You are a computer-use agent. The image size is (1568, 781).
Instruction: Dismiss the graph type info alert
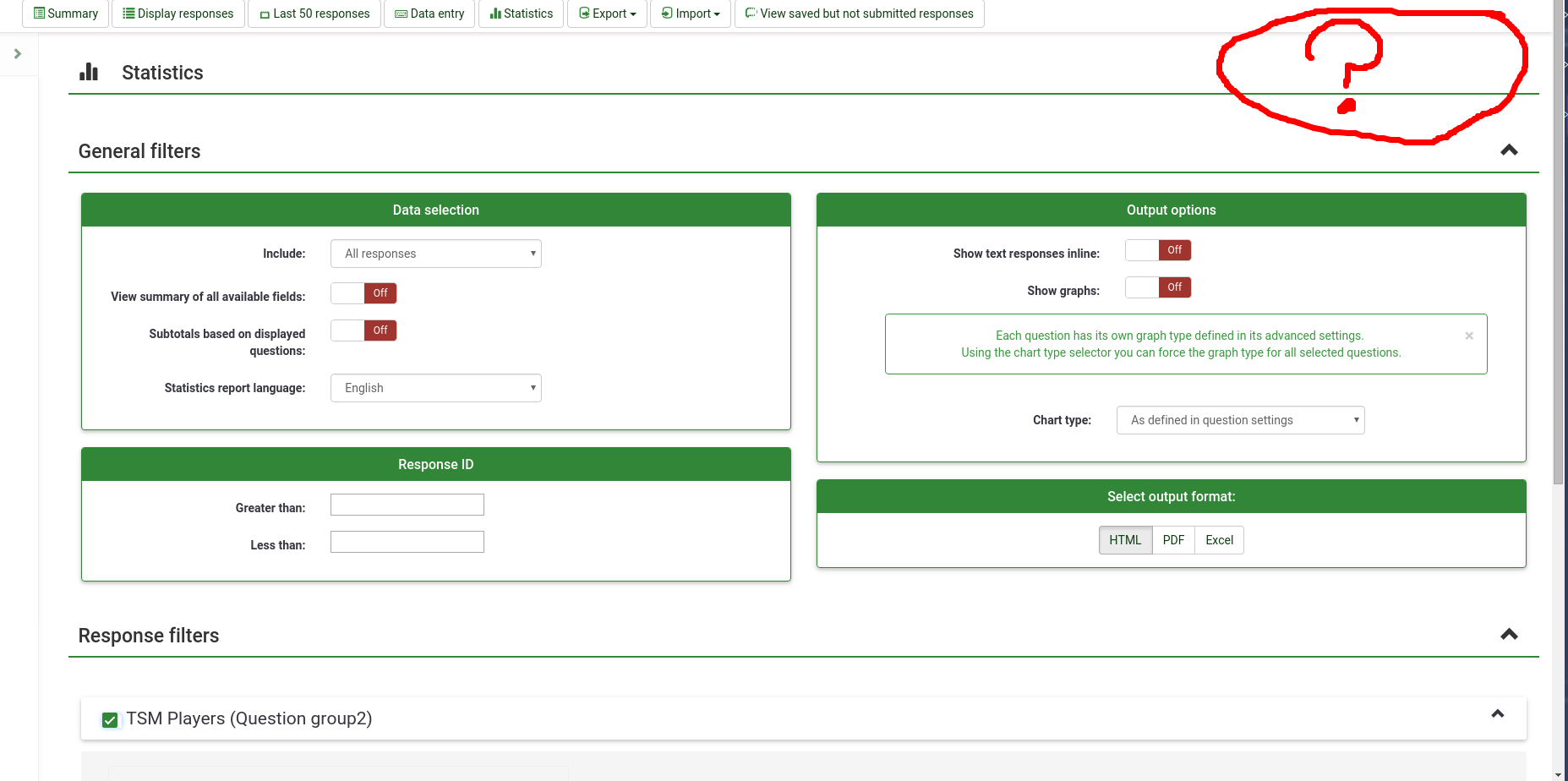click(x=1469, y=336)
